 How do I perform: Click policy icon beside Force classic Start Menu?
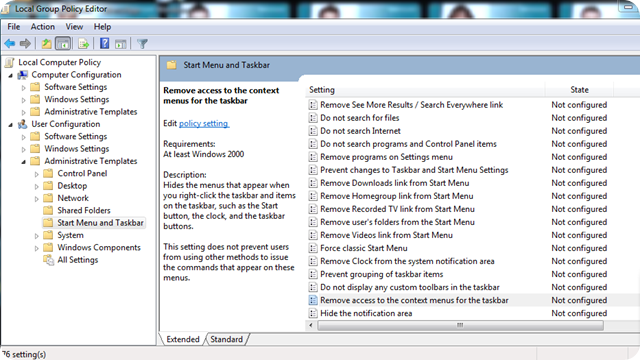(313, 248)
